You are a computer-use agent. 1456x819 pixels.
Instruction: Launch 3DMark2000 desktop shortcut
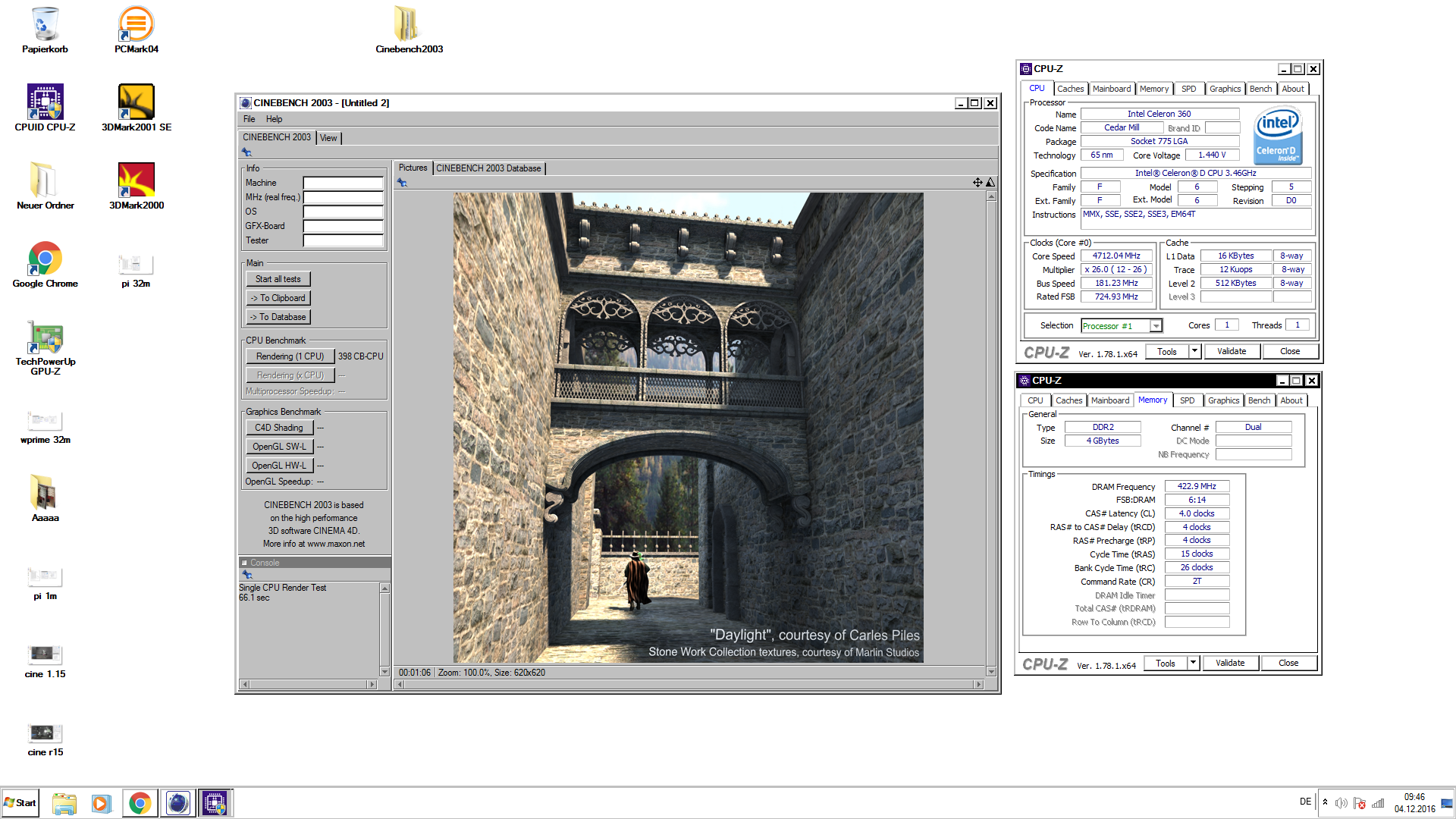coord(136,186)
